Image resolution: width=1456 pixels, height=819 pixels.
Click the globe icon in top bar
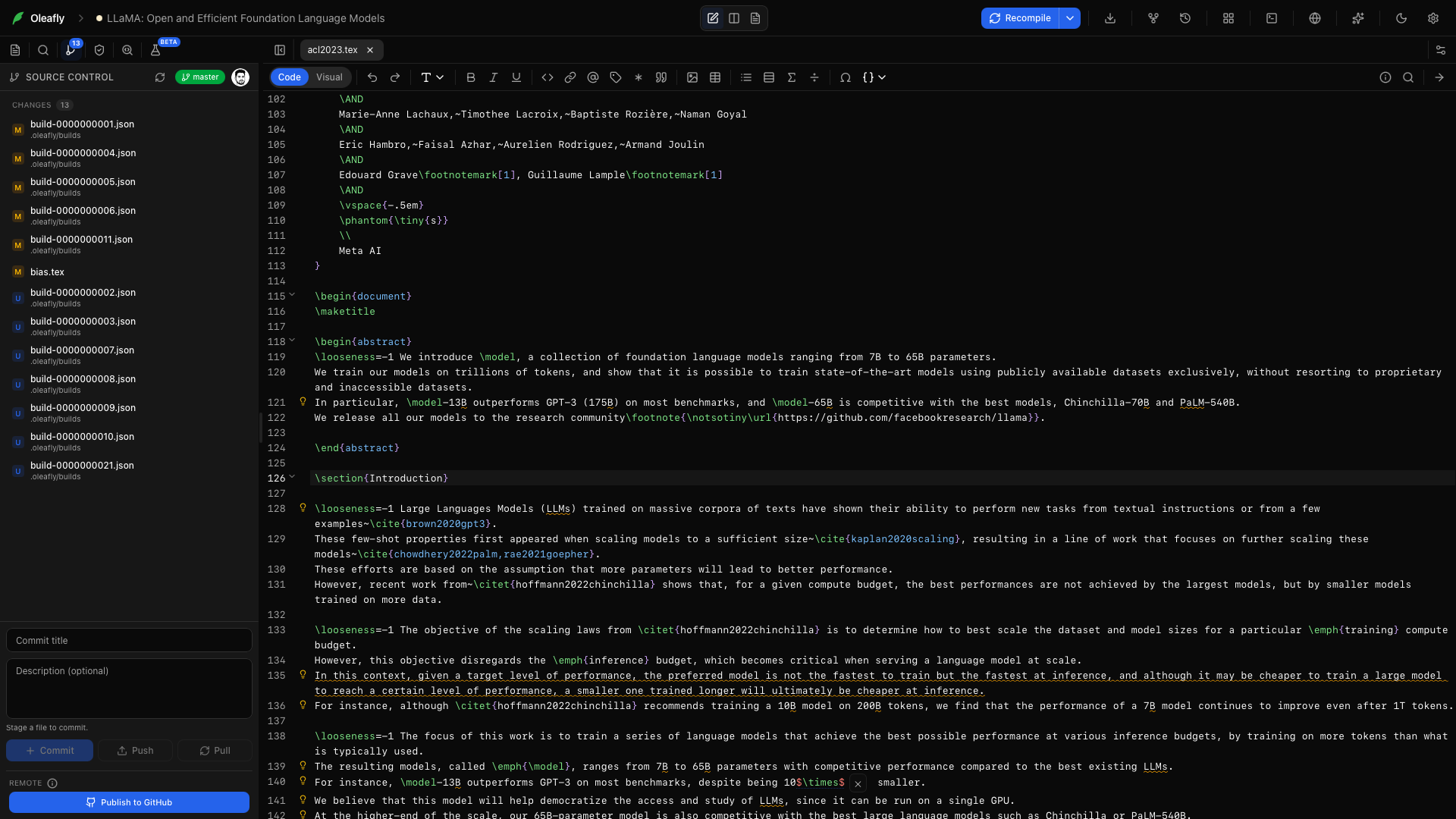pos(1315,18)
